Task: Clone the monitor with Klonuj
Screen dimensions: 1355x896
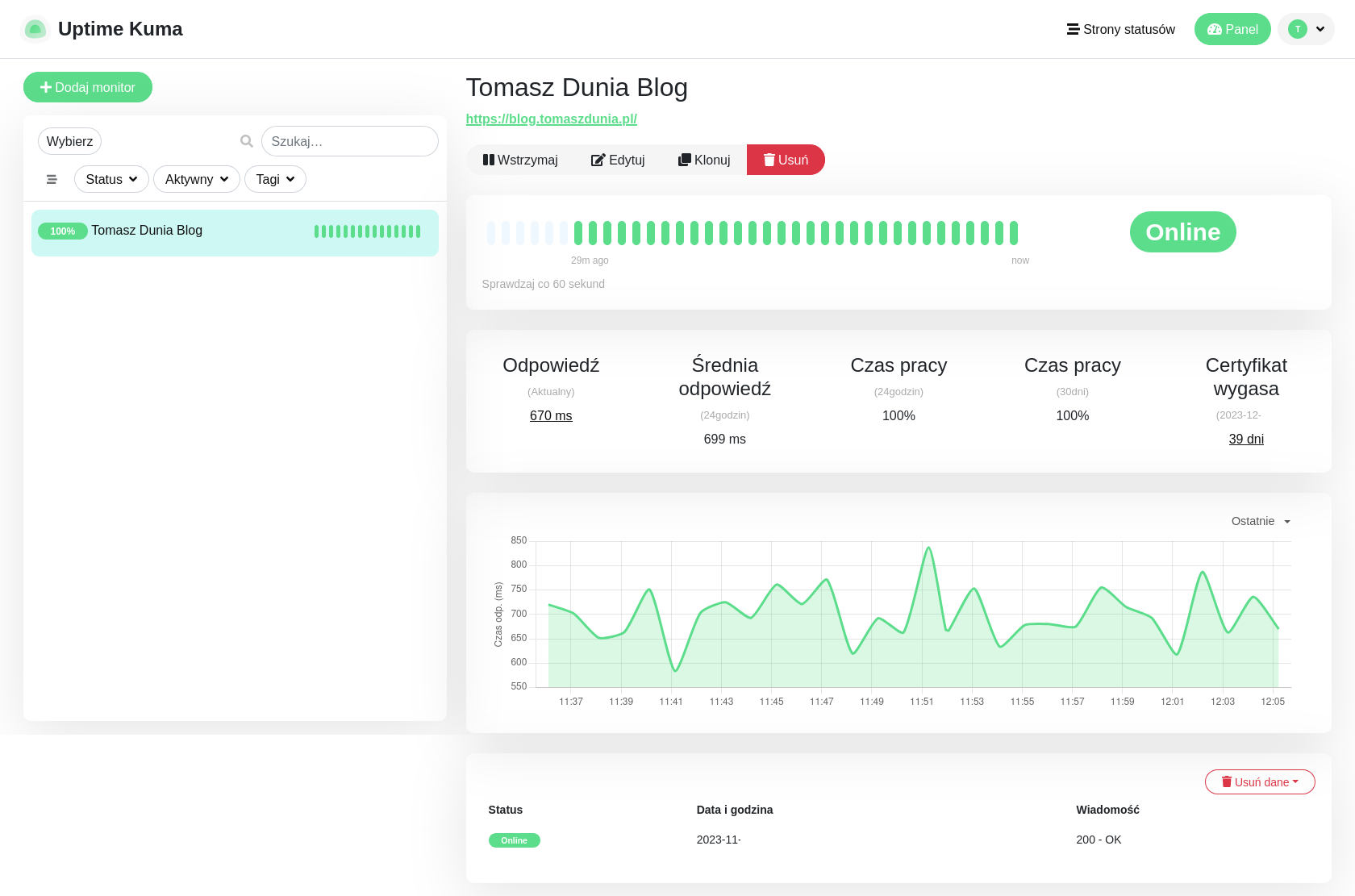Action: click(x=704, y=160)
